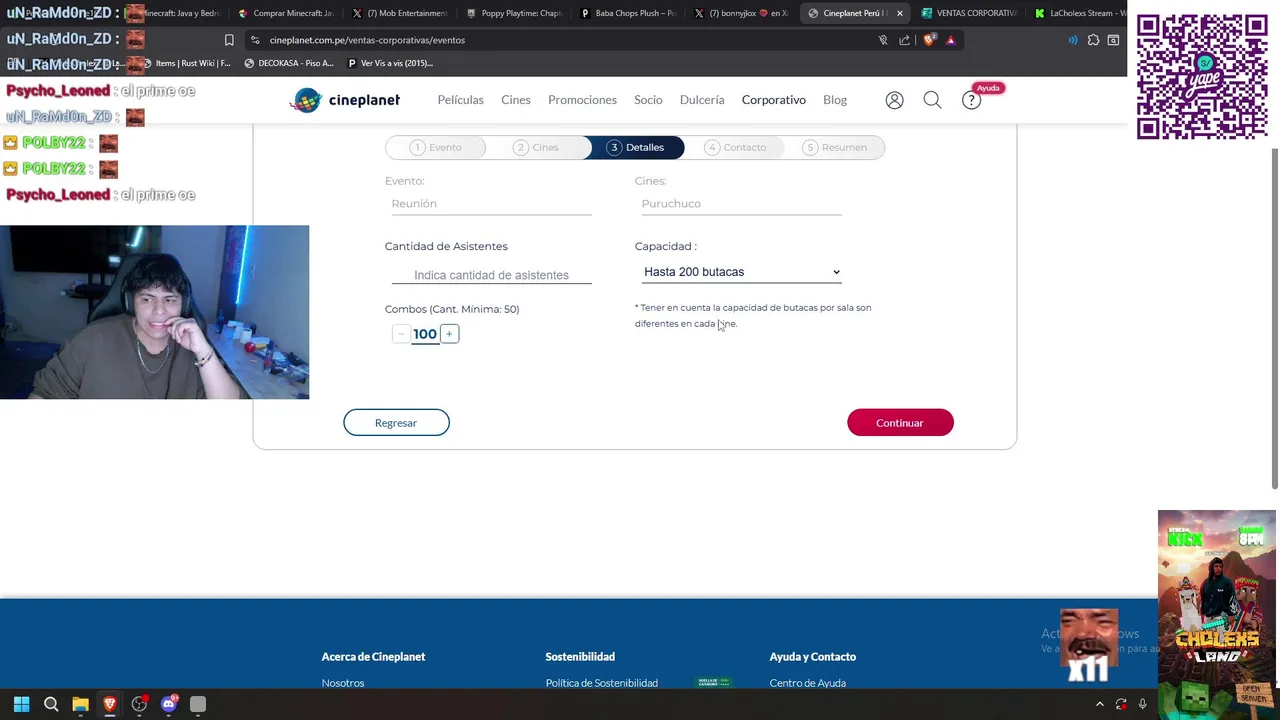Click the bookmark icon in address bar
1280x720 pixels.
[x=229, y=40]
